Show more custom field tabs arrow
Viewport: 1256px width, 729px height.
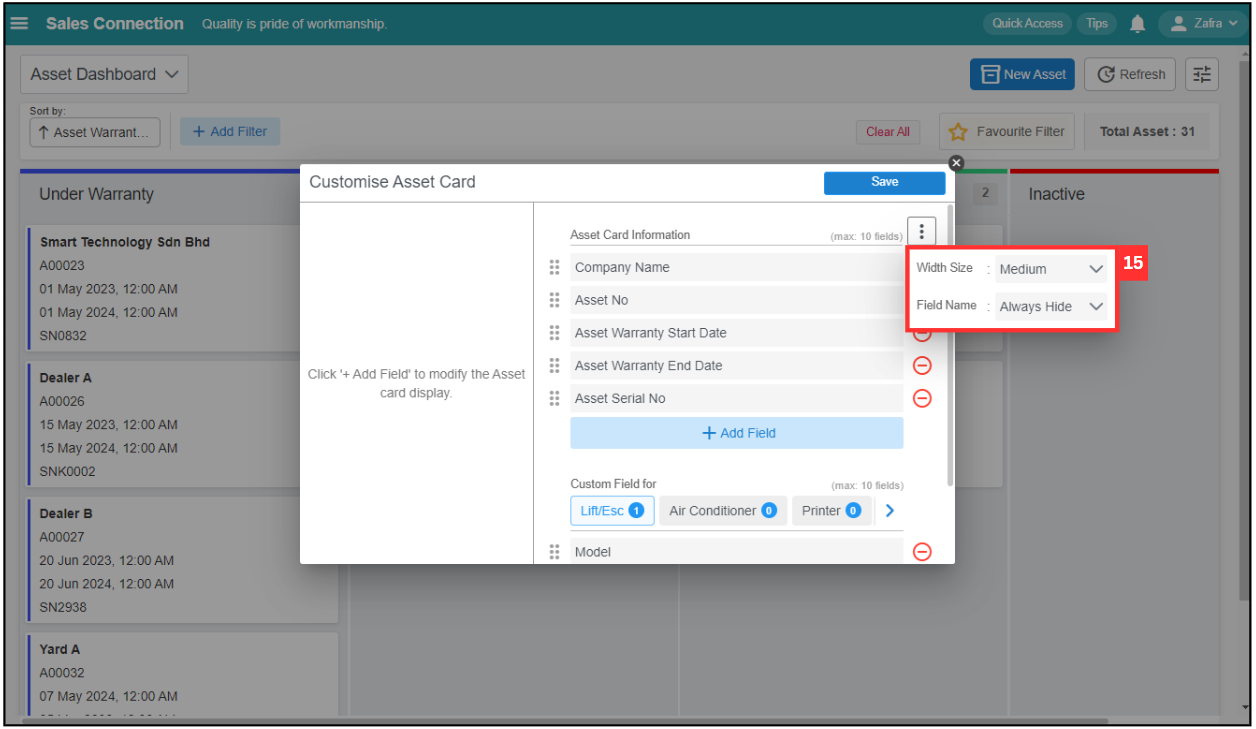[890, 511]
